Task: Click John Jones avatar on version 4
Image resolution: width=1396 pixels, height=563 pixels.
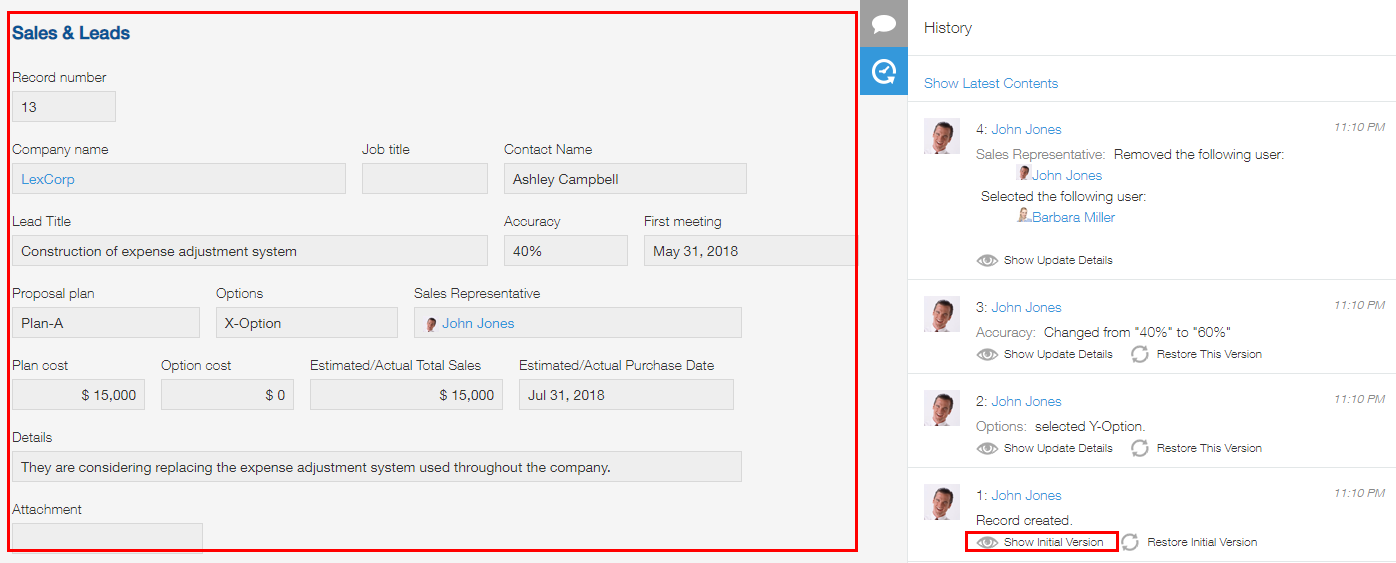Action: tap(942, 136)
